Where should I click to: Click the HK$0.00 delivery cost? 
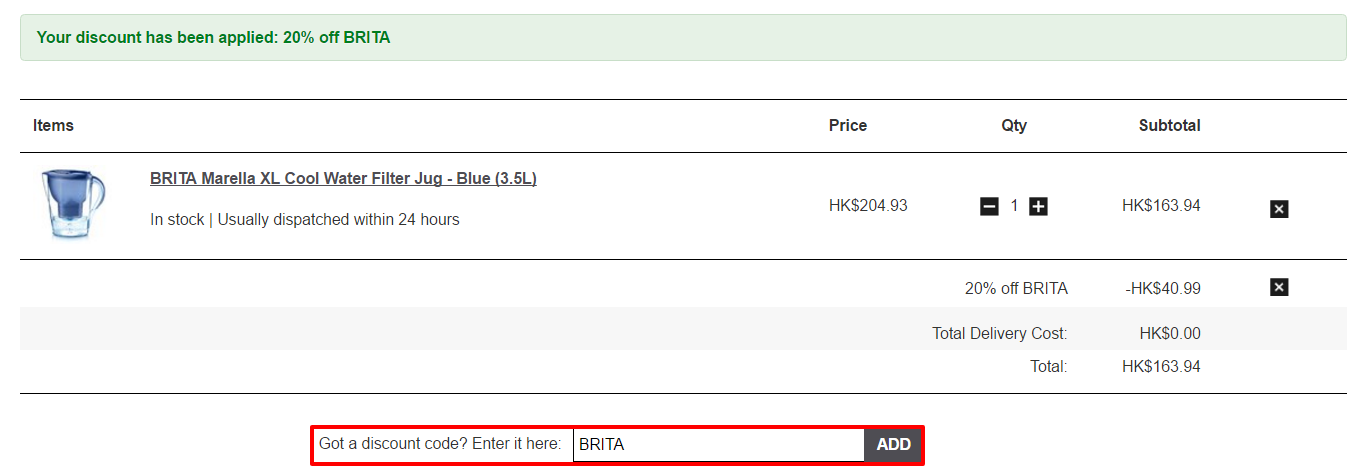coord(1170,334)
